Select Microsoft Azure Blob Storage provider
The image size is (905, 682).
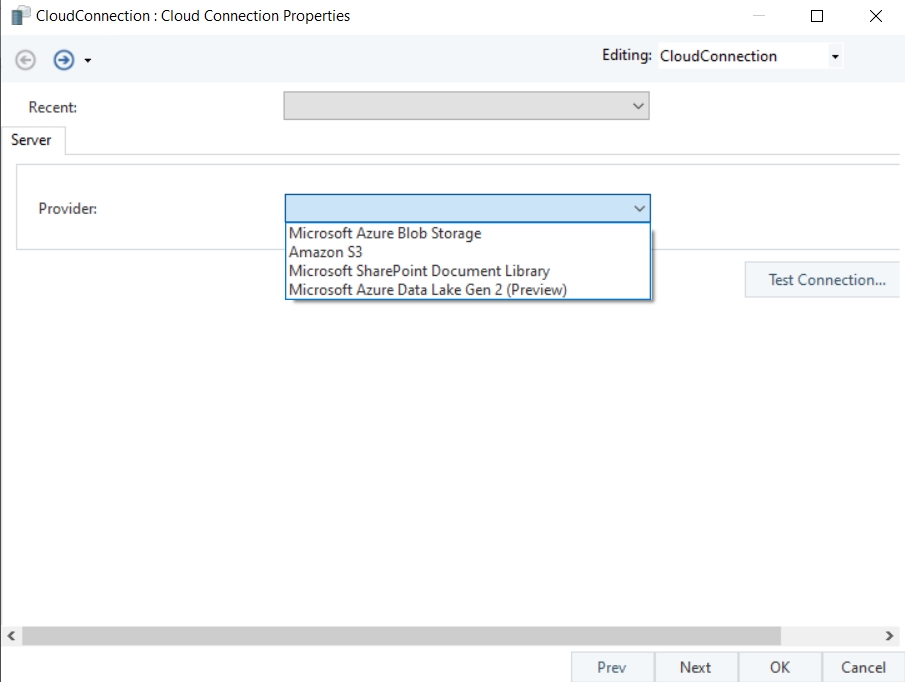tap(385, 233)
